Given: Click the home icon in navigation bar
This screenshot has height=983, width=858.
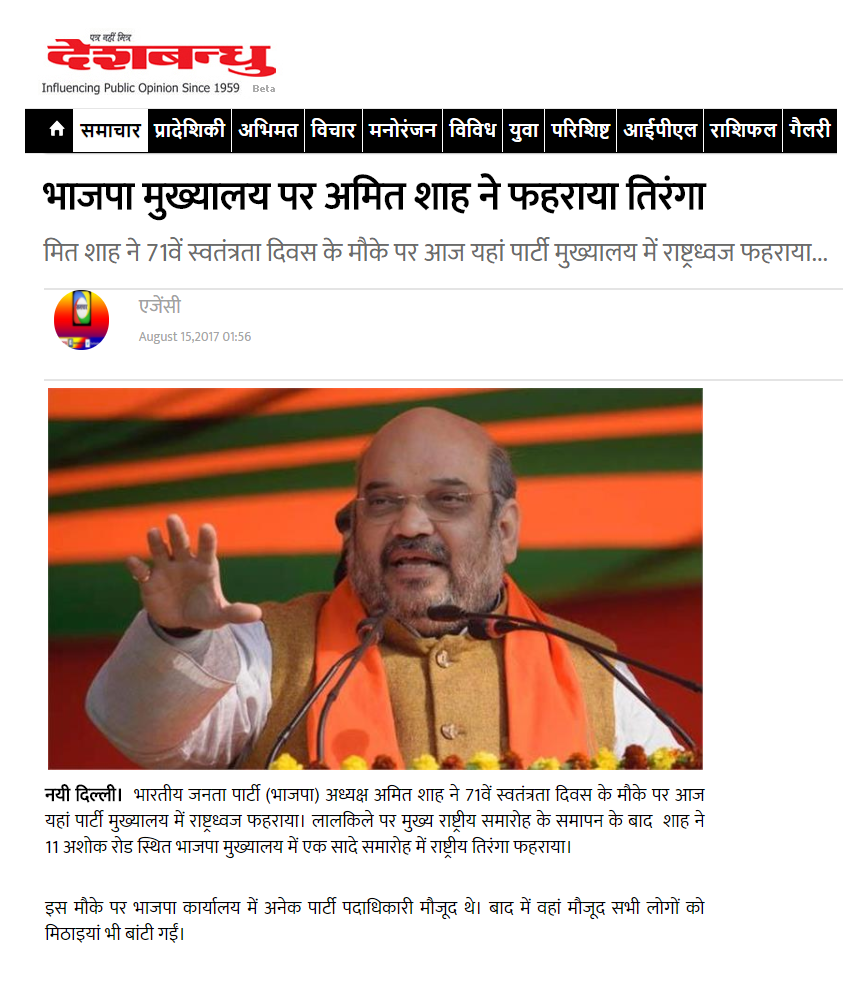Looking at the screenshot, I should (56, 130).
